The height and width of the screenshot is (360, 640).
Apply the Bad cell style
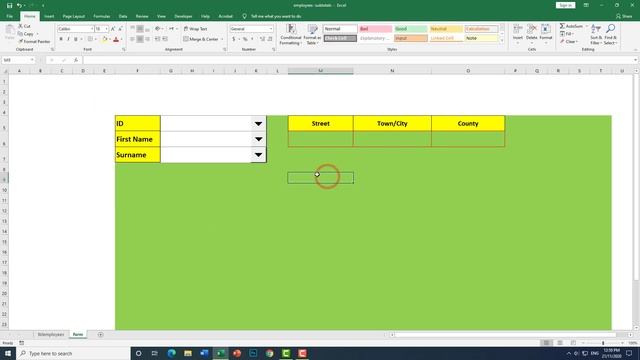376,29
